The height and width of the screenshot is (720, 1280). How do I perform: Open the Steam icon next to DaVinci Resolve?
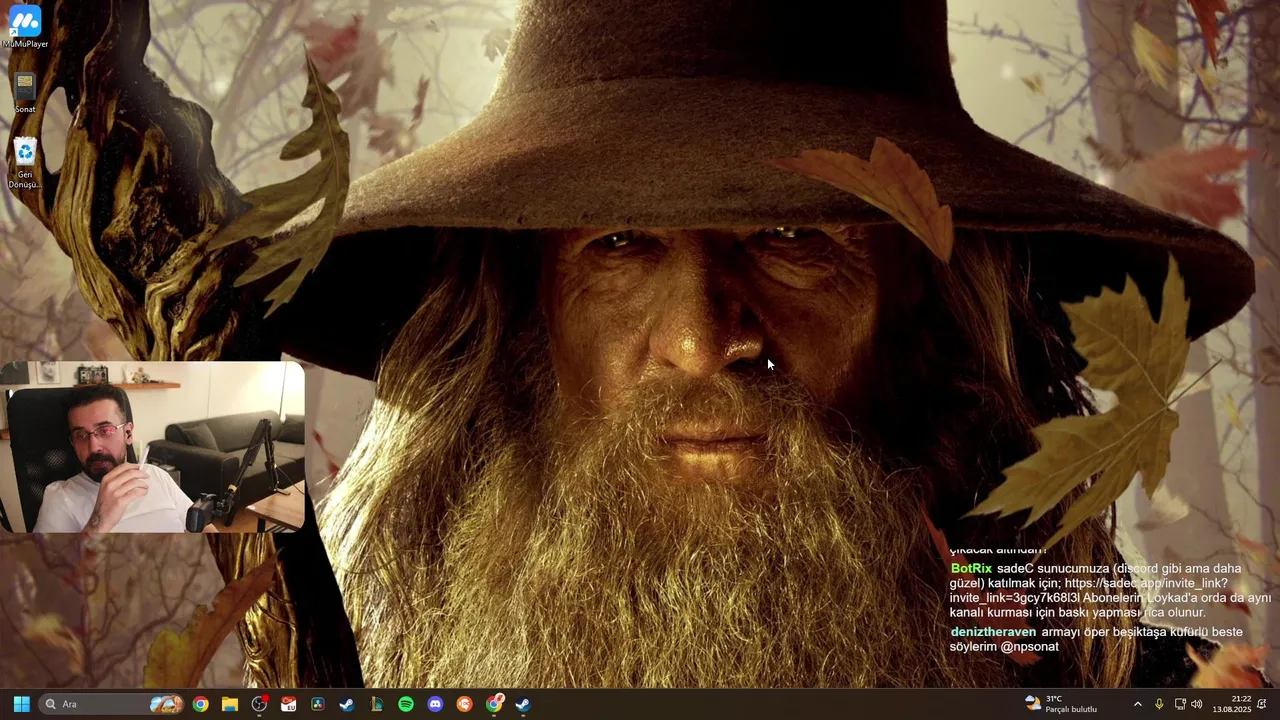pyautogui.click(x=347, y=704)
